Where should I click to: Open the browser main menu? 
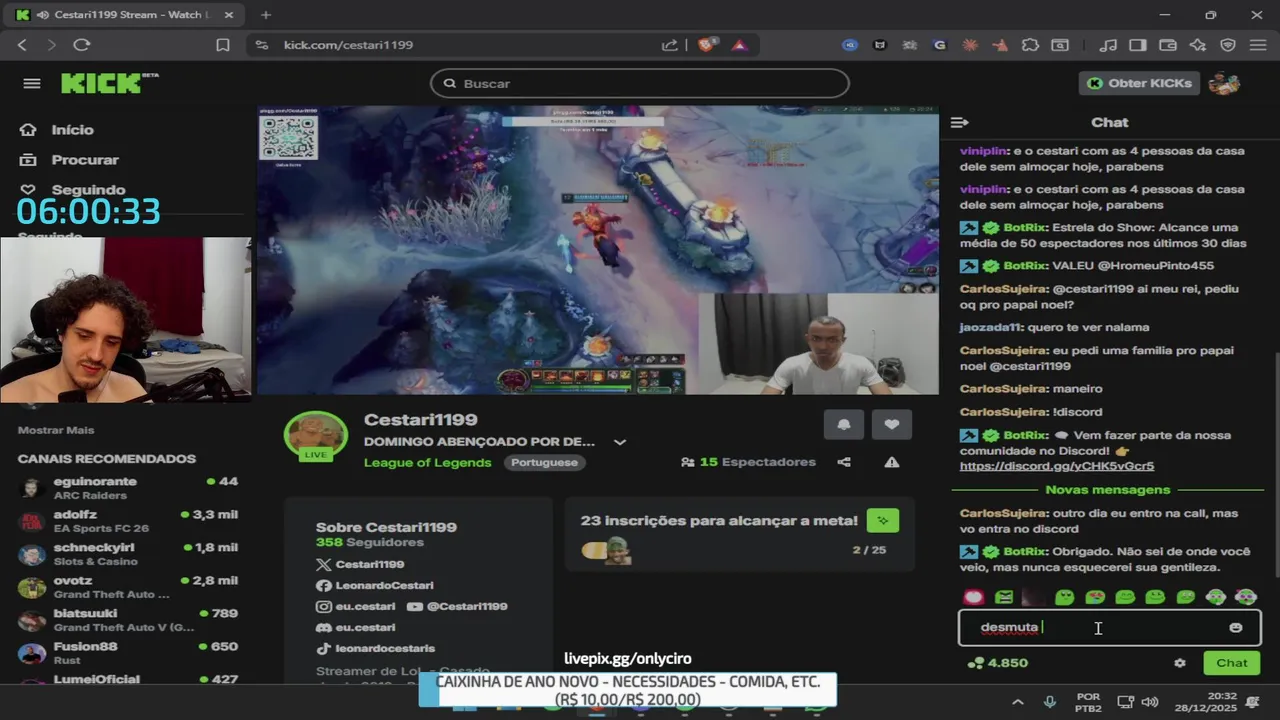pyautogui.click(x=1258, y=45)
